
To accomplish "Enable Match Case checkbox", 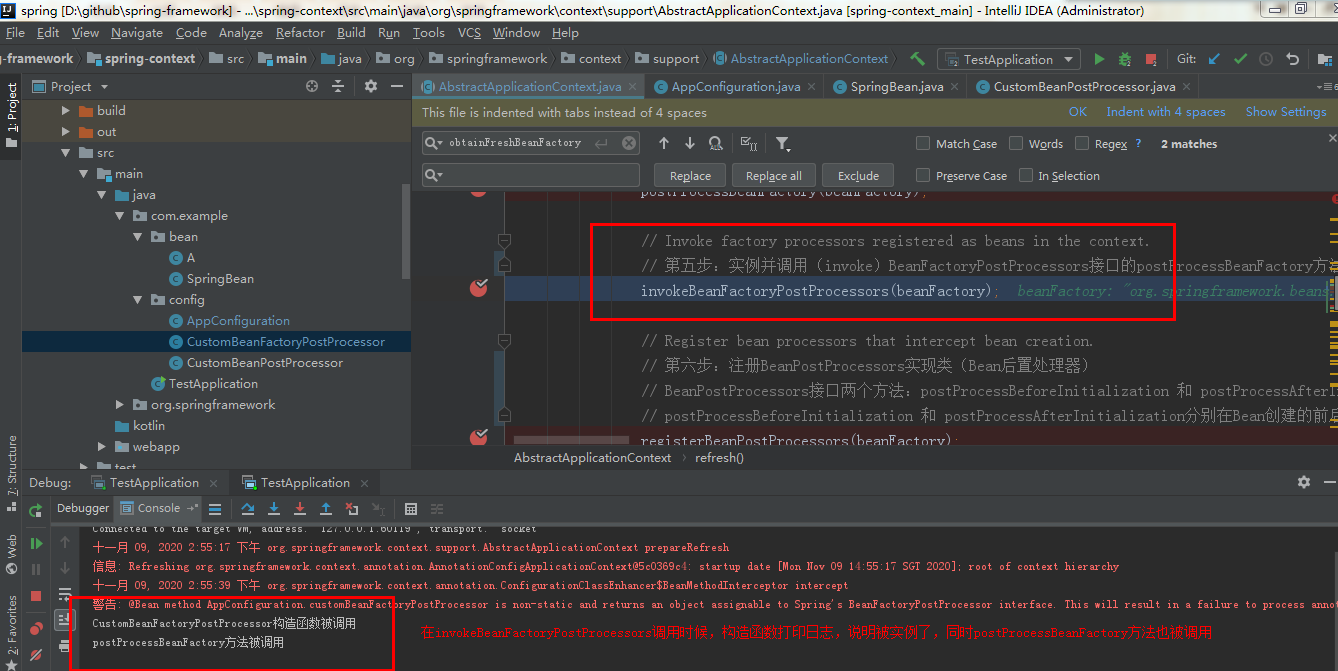I will (x=923, y=143).
